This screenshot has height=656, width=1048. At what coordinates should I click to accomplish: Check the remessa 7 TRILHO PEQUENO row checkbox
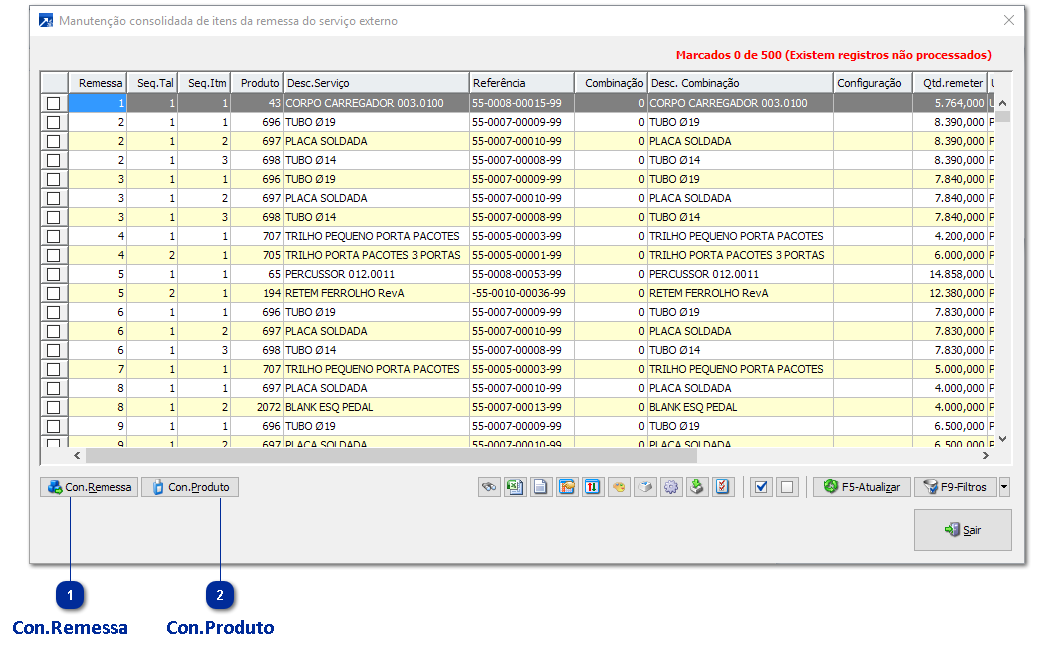53,369
